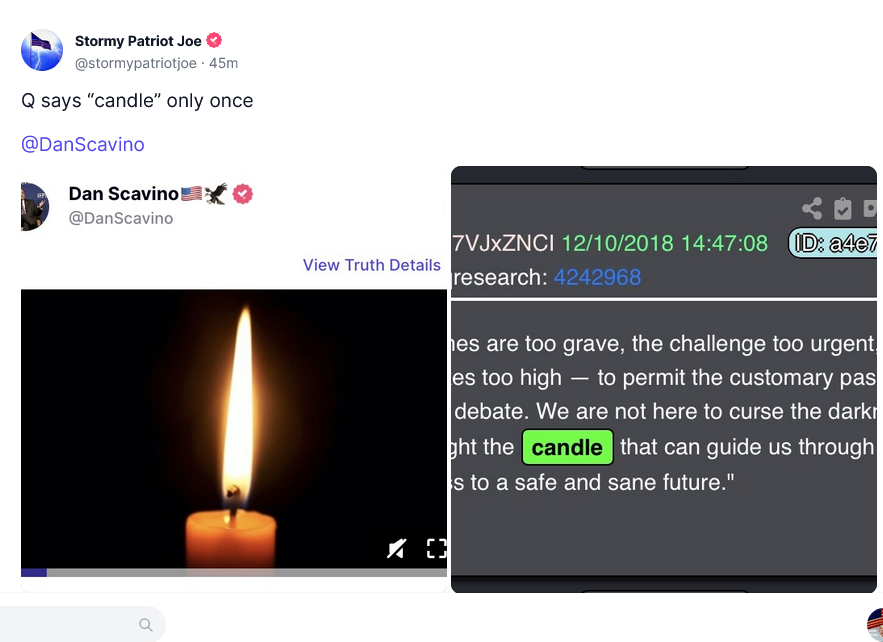Open research thread 4242968
Viewport: 883px width, 642px height.
click(x=597, y=278)
